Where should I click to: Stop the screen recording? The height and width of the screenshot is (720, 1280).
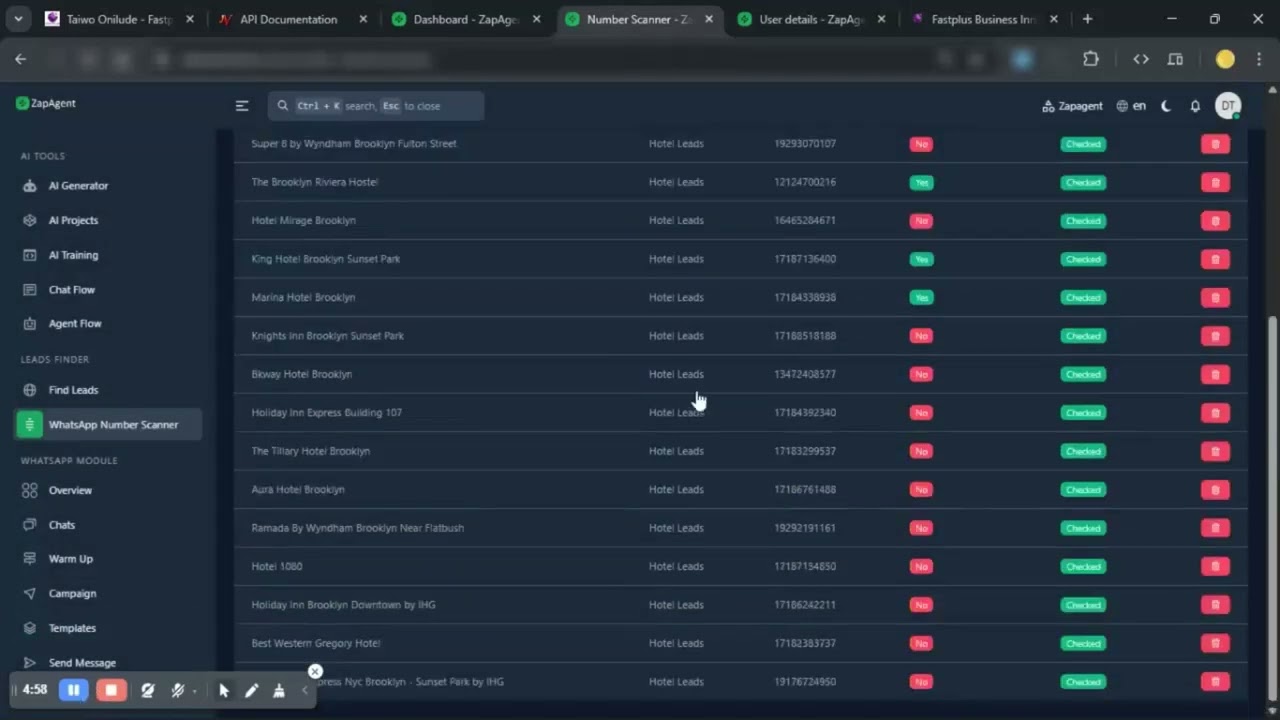coord(111,690)
